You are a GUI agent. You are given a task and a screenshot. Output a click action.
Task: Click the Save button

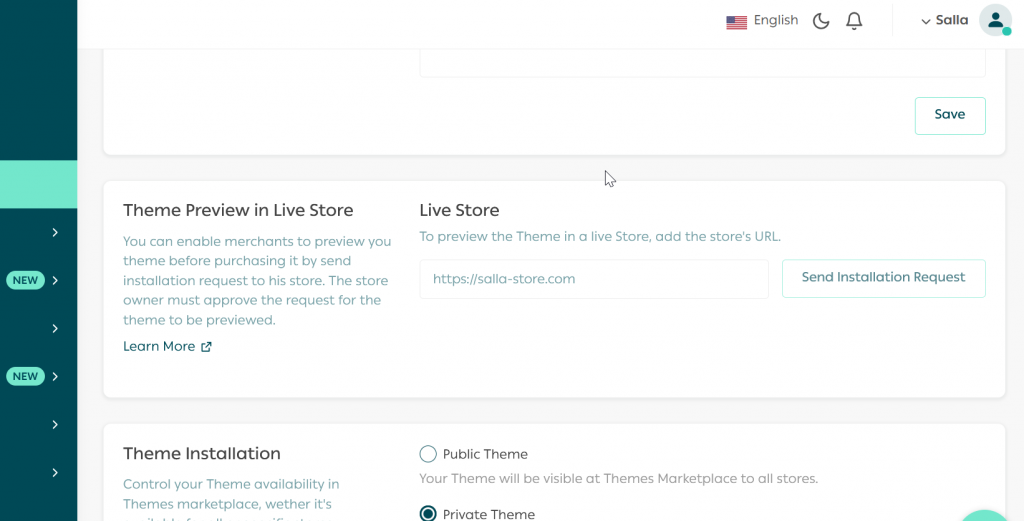click(949, 115)
